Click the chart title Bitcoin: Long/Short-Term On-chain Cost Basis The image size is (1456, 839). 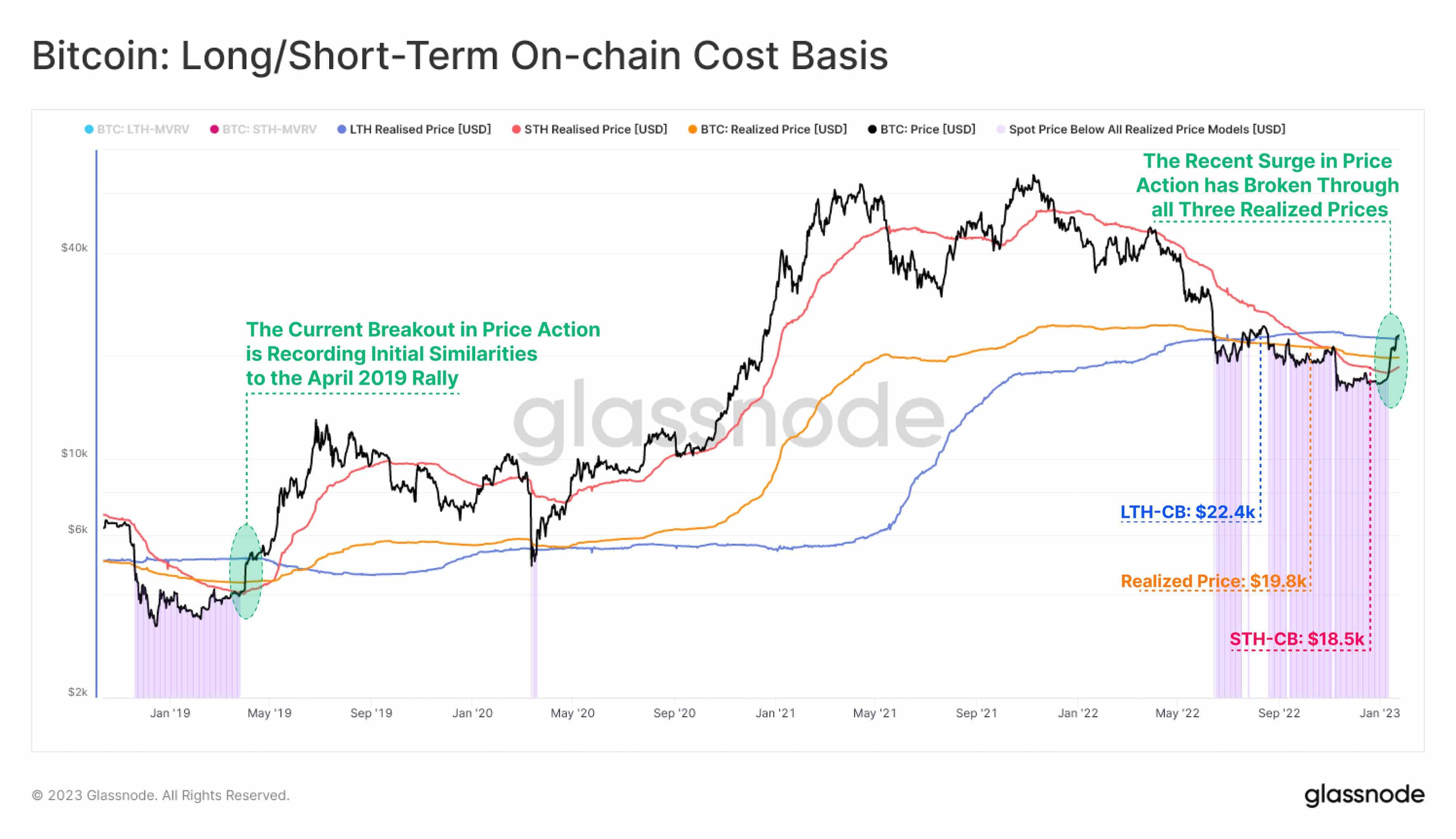point(460,56)
